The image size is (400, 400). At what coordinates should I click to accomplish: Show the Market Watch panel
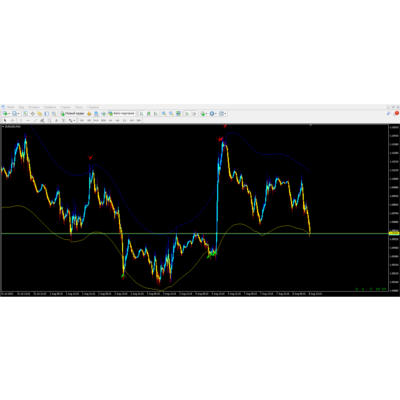pos(25,113)
